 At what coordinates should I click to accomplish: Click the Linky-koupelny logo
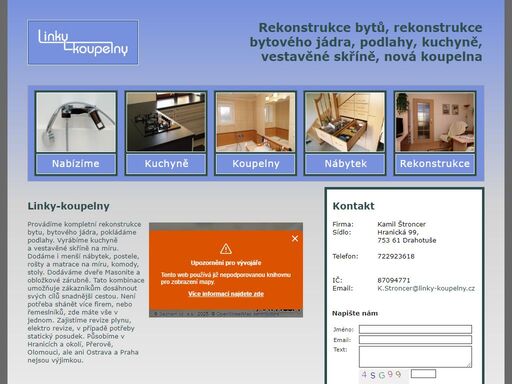click(83, 42)
